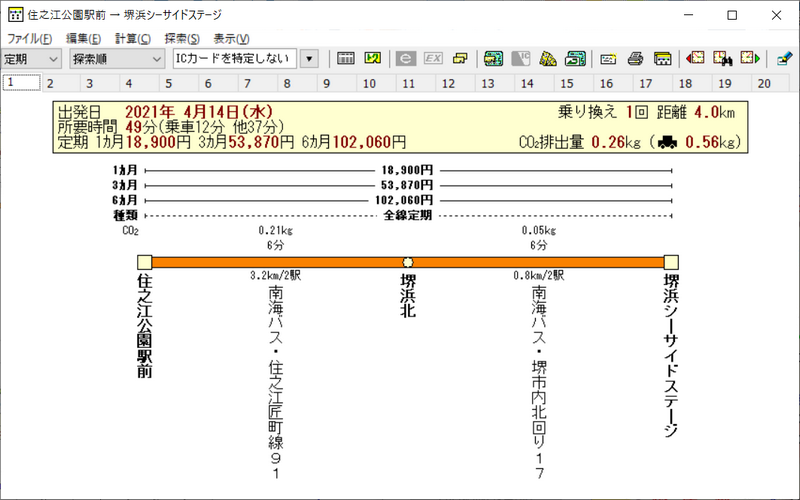Select route tab 17

click(x=654, y=83)
